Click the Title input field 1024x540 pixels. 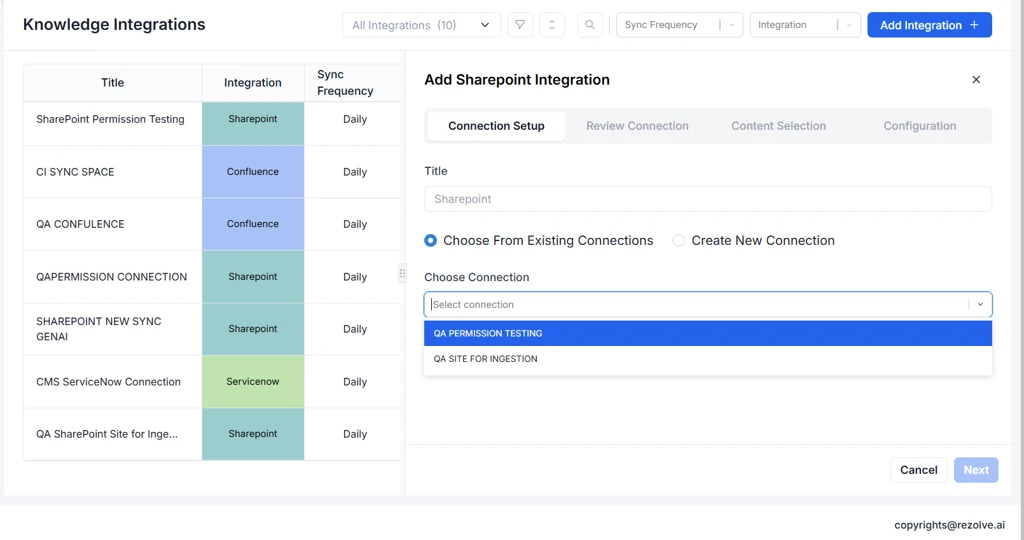point(707,199)
